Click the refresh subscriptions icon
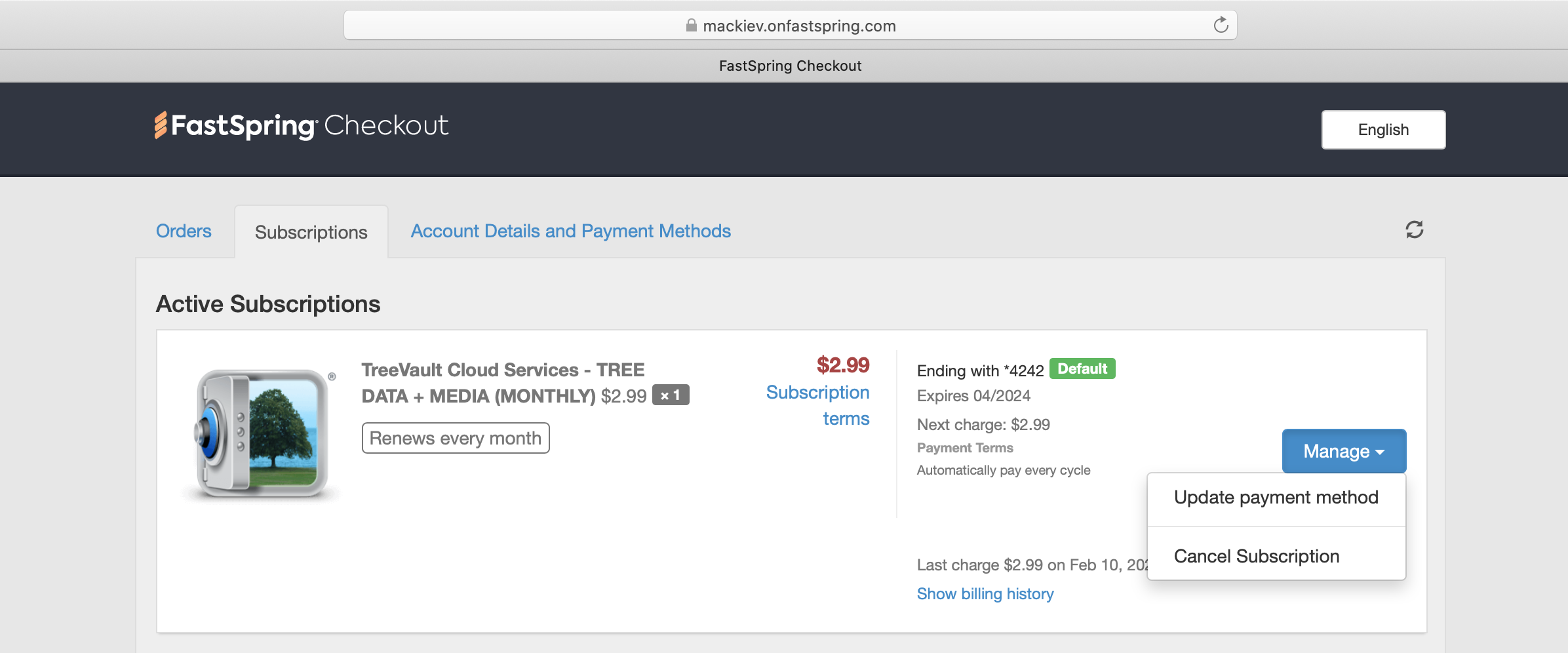The height and width of the screenshot is (653, 1568). tap(1414, 229)
